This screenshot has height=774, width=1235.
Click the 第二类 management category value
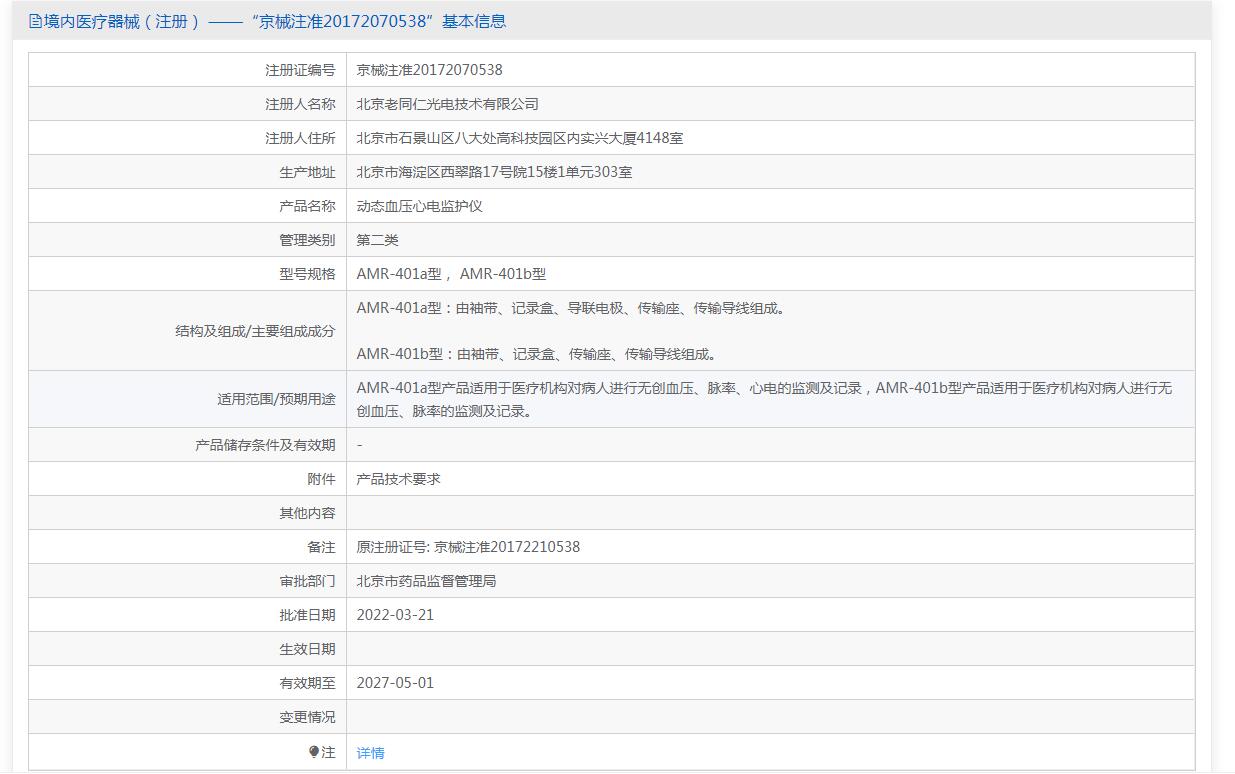pos(377,240)
